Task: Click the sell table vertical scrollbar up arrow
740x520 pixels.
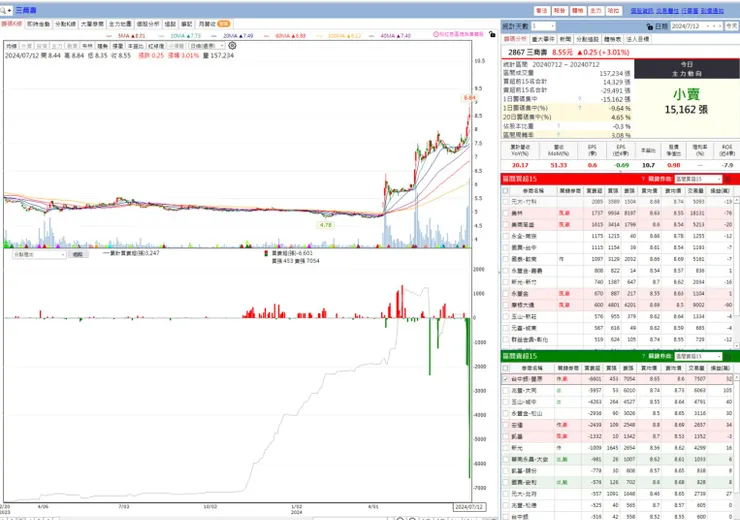Action: click(737, 378)
